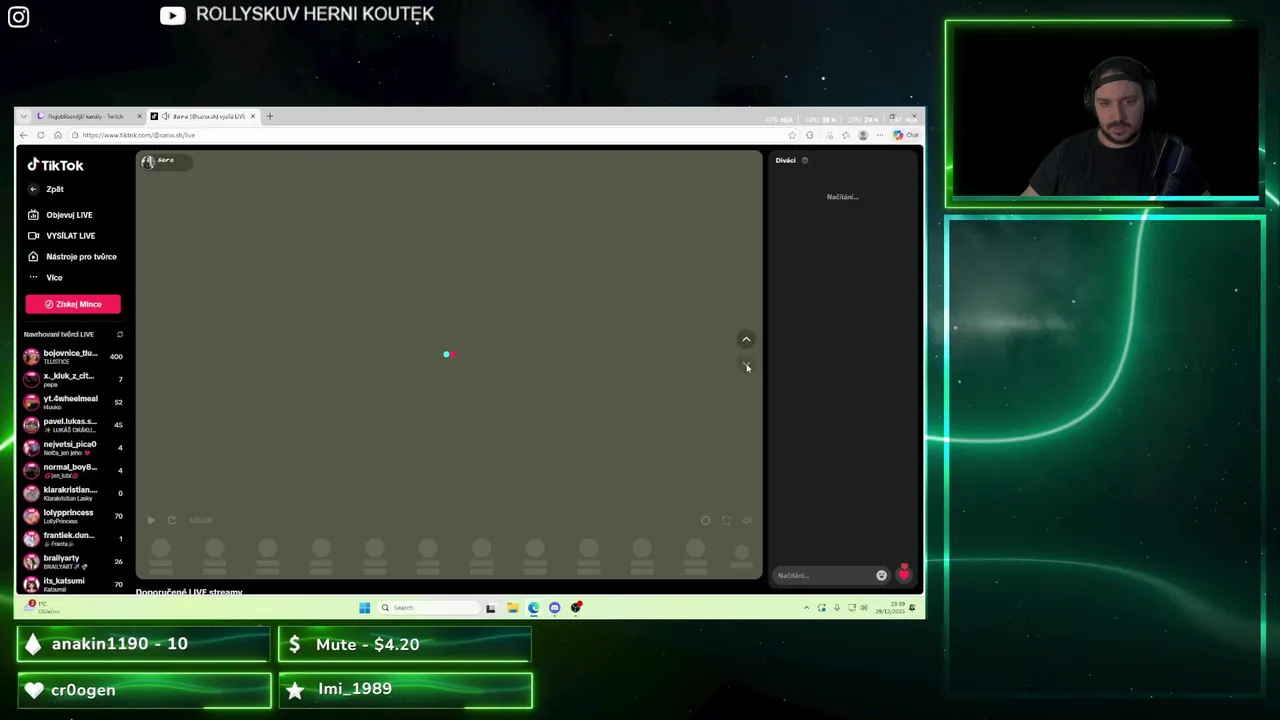Open pavel.lukas.s... live stream
This screenshot has height=720, width=1280.
point(73,425)
